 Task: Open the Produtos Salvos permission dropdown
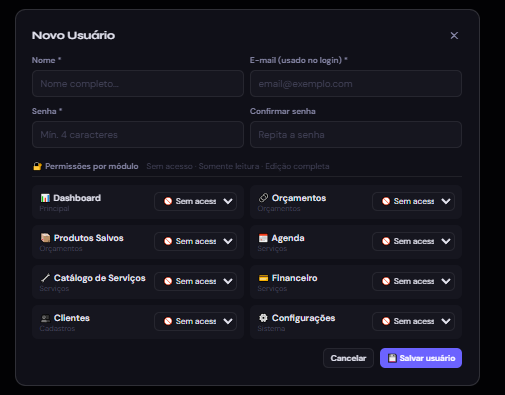195,241
